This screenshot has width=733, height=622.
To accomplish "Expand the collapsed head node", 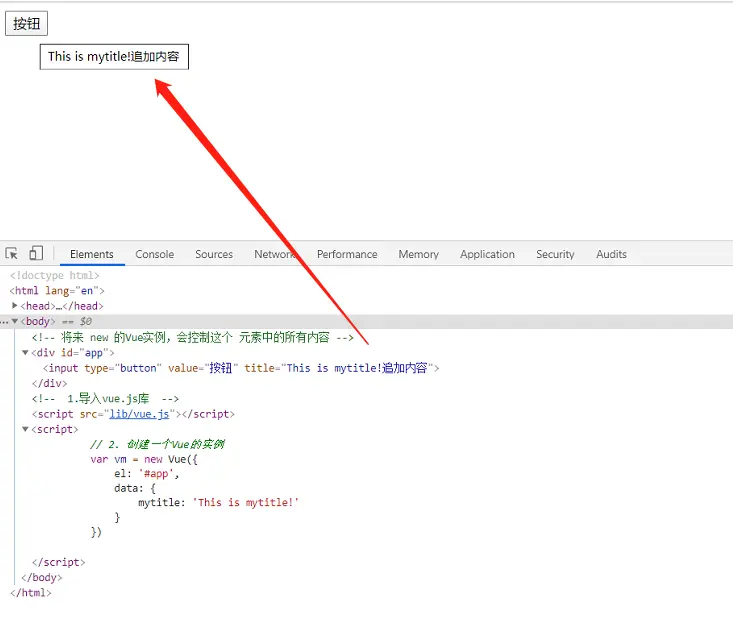I will pyautogui.click(x=14, y=306).
